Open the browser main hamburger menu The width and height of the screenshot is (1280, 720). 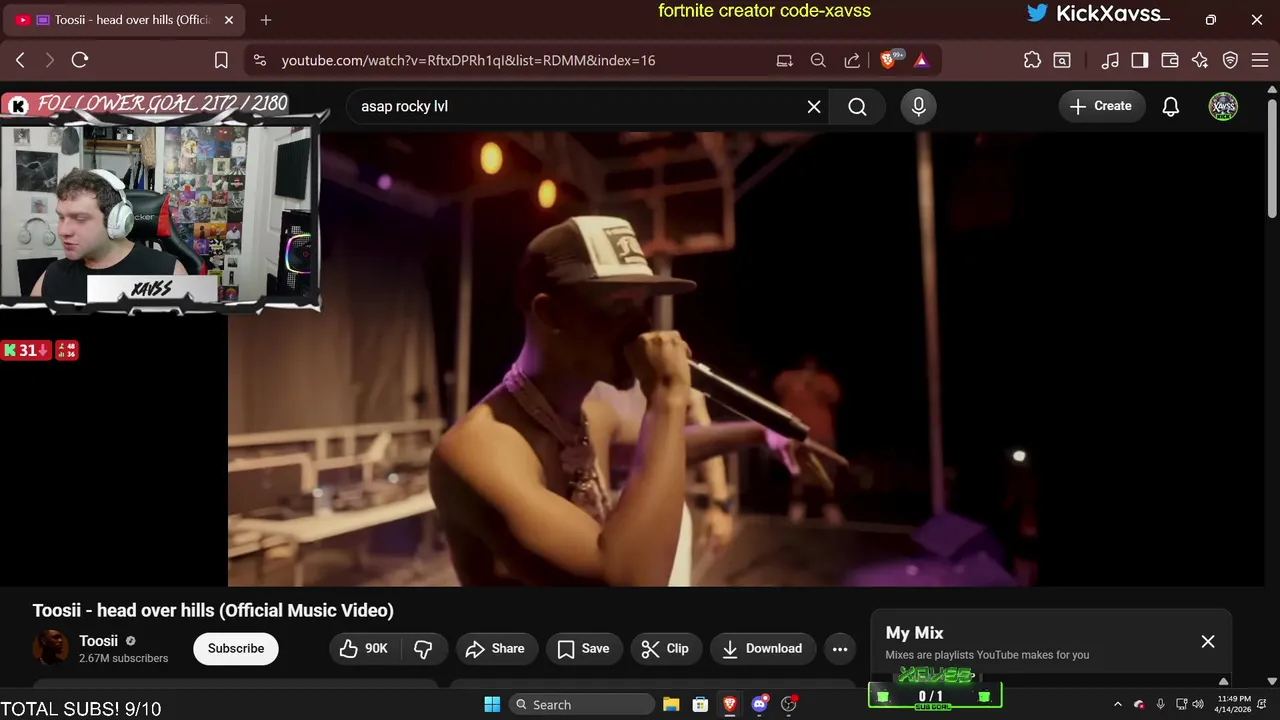point(1258,60)
